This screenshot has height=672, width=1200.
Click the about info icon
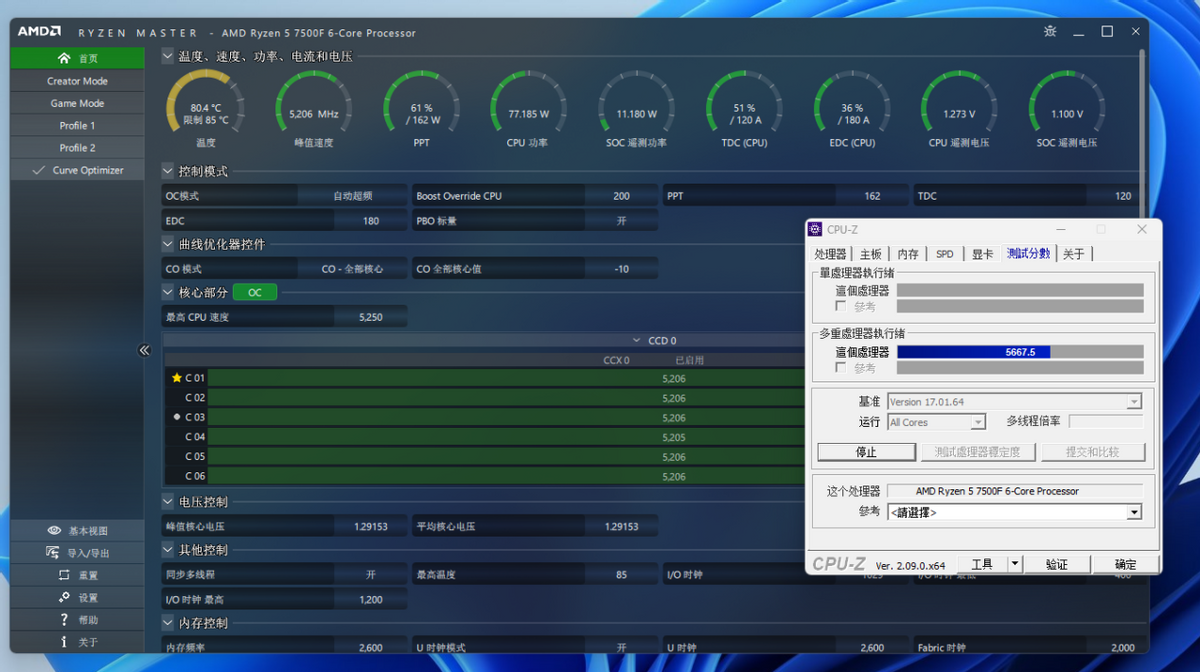(64, 642)
